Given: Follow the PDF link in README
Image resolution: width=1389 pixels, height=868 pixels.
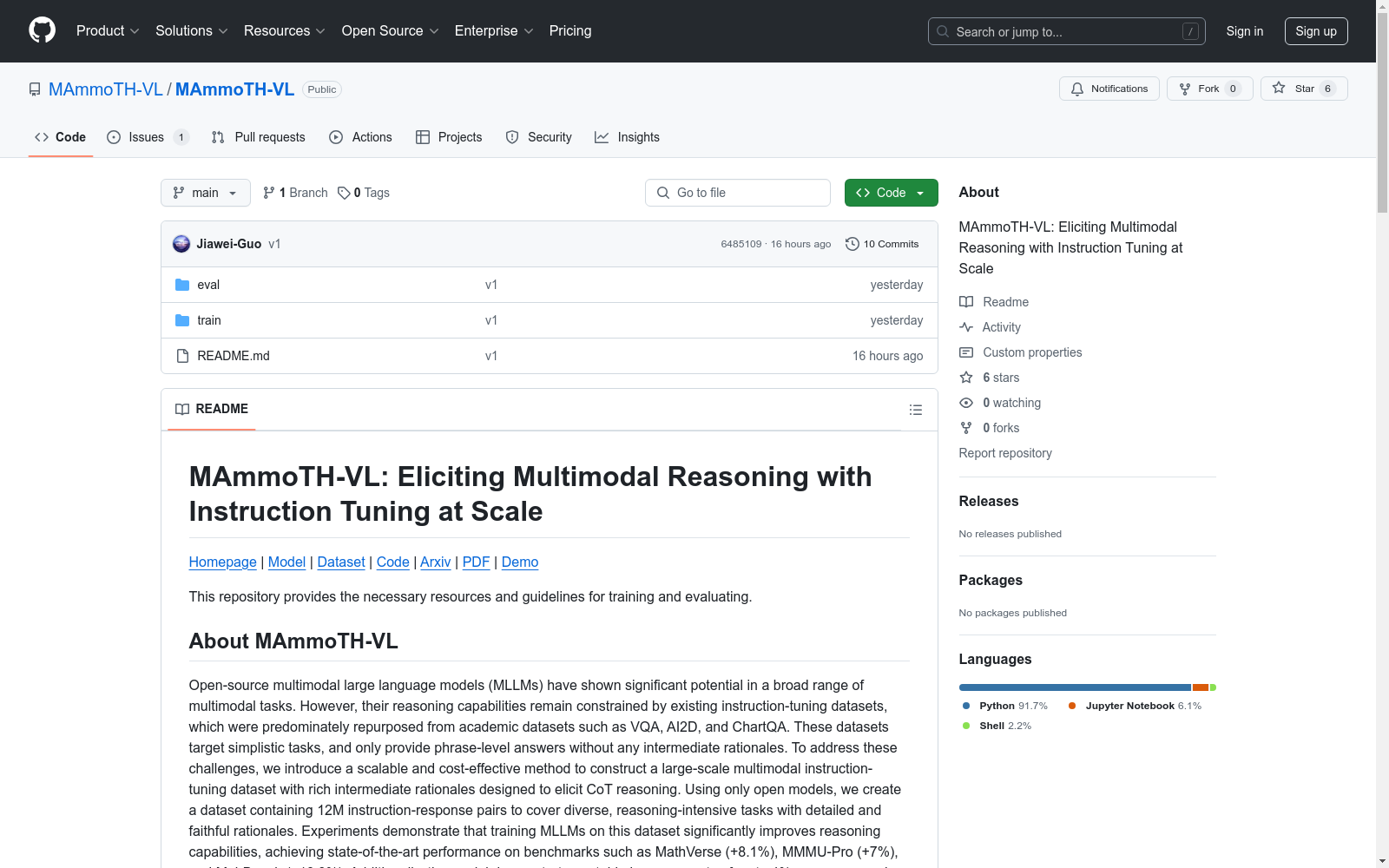Looking at the screenshot, I should (477, 562).
